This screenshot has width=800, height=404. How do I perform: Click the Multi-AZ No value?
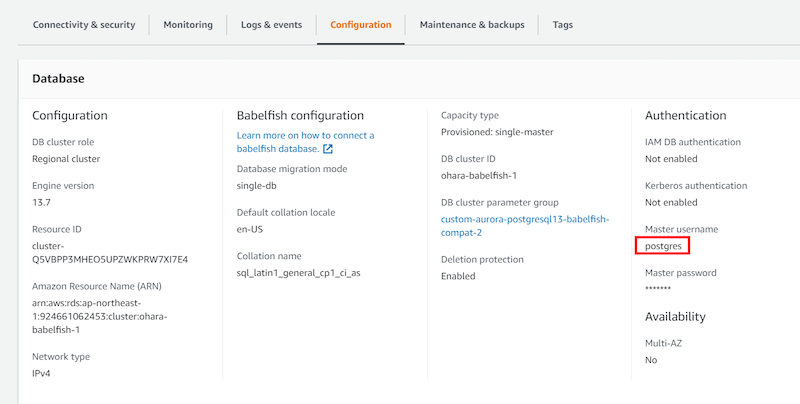tap(651, 359)
